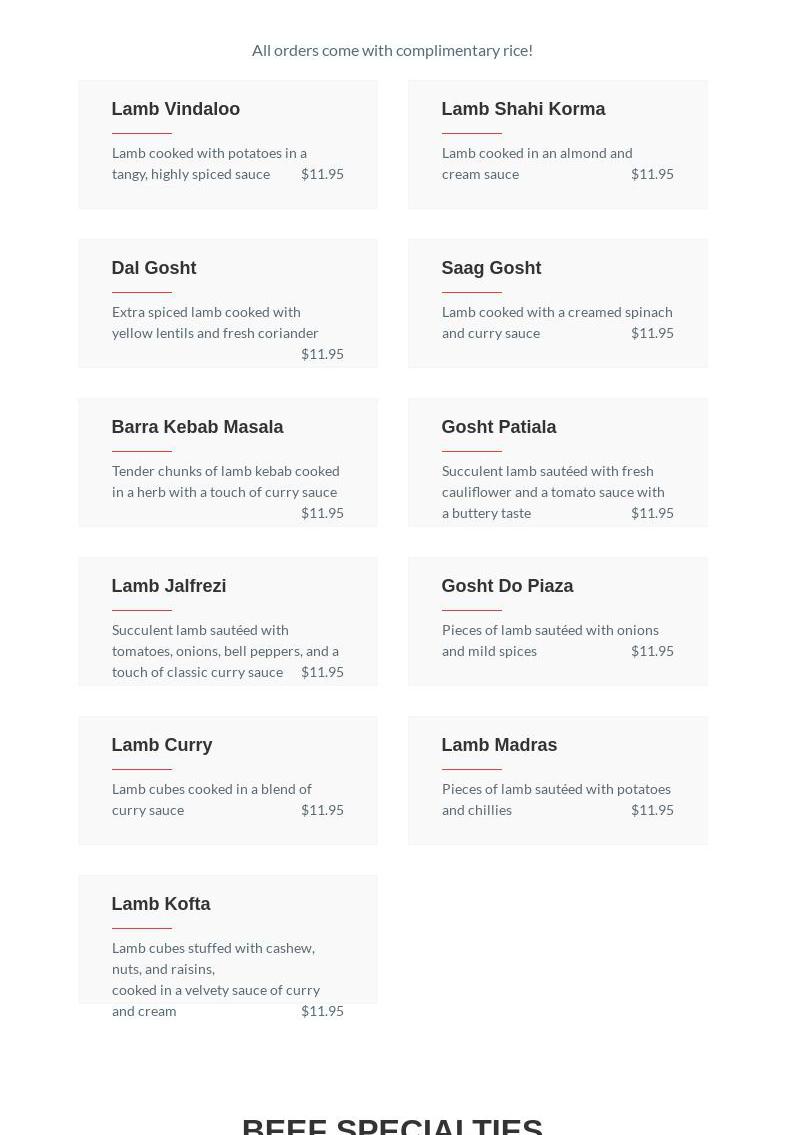The image size is (785, 1135).
Task: Click the Beef Specialties section heading
Action: point(392,1125)
